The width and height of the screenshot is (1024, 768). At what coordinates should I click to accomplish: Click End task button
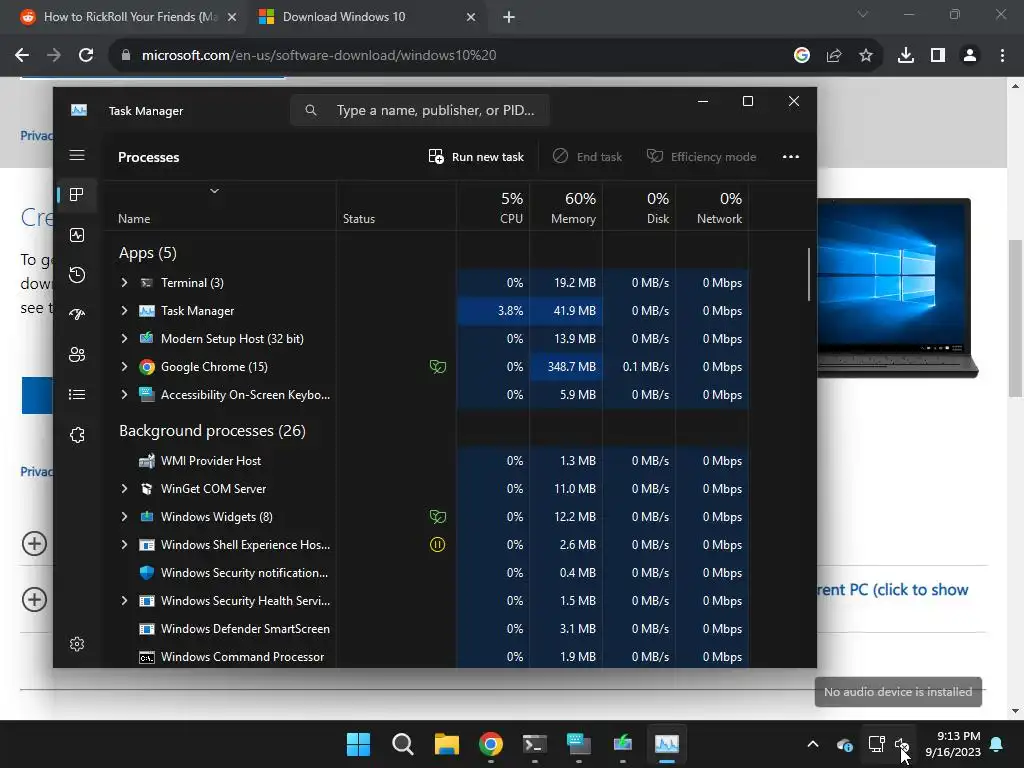587,157
